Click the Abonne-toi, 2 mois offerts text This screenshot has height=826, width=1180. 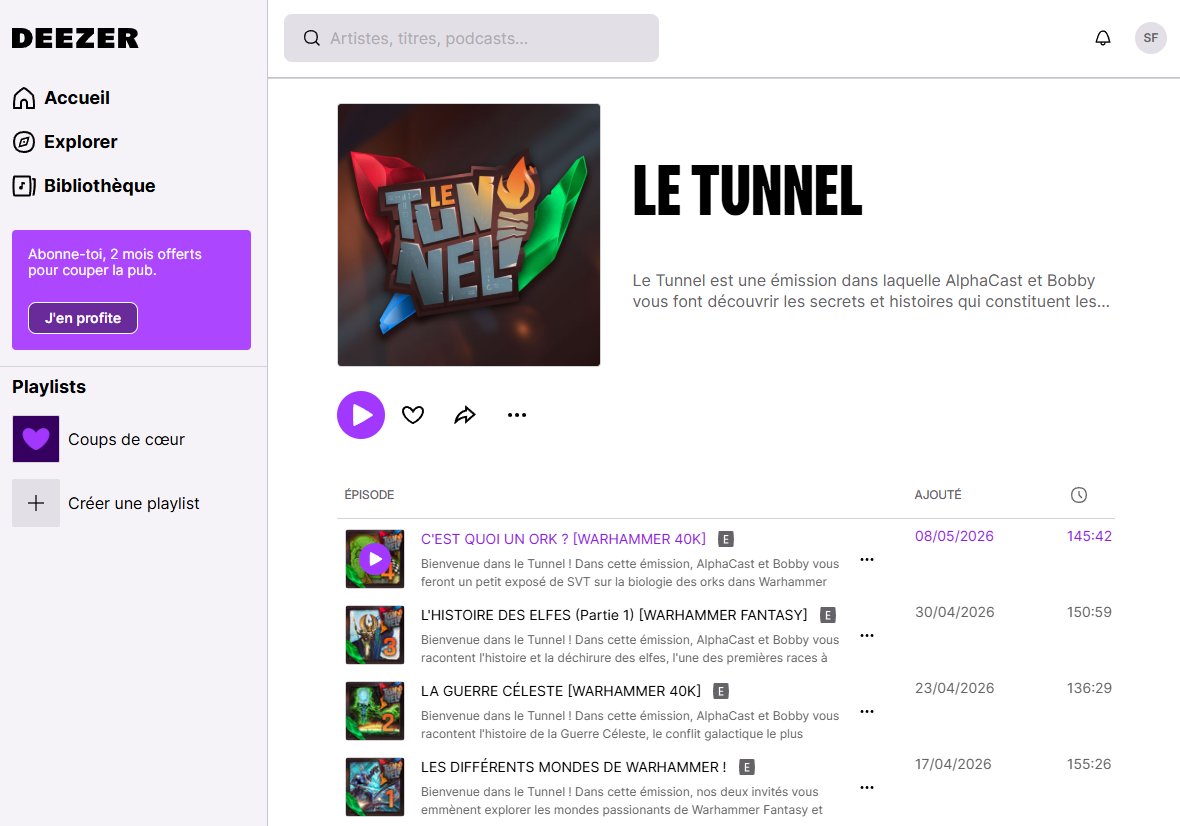(115, 262)
